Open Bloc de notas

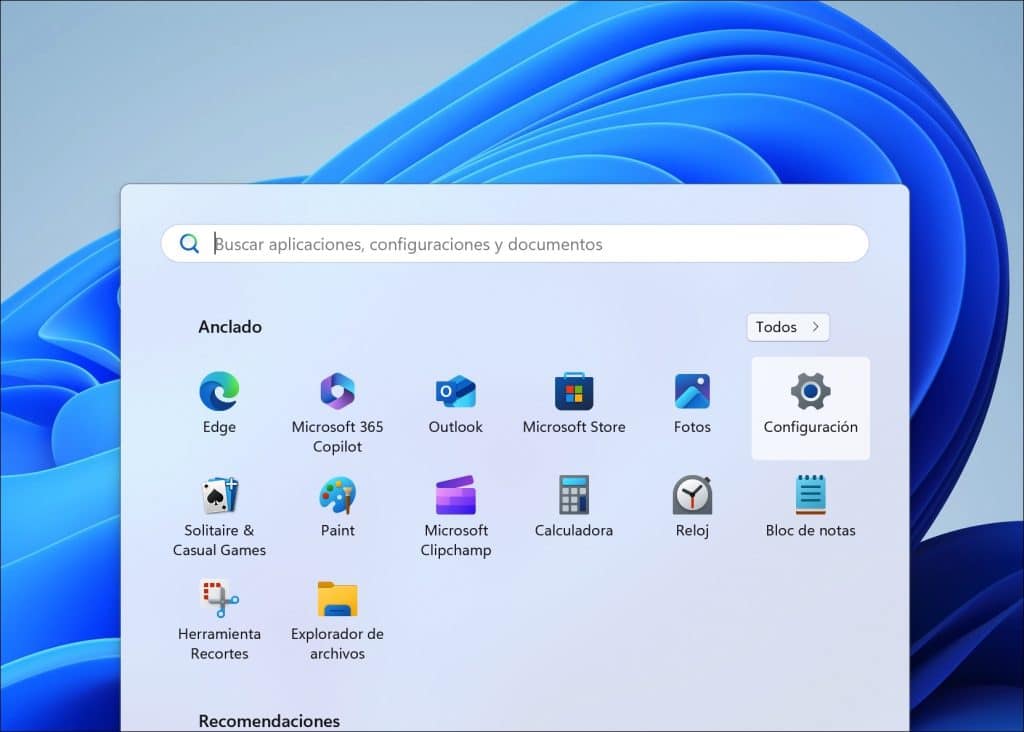810,508
